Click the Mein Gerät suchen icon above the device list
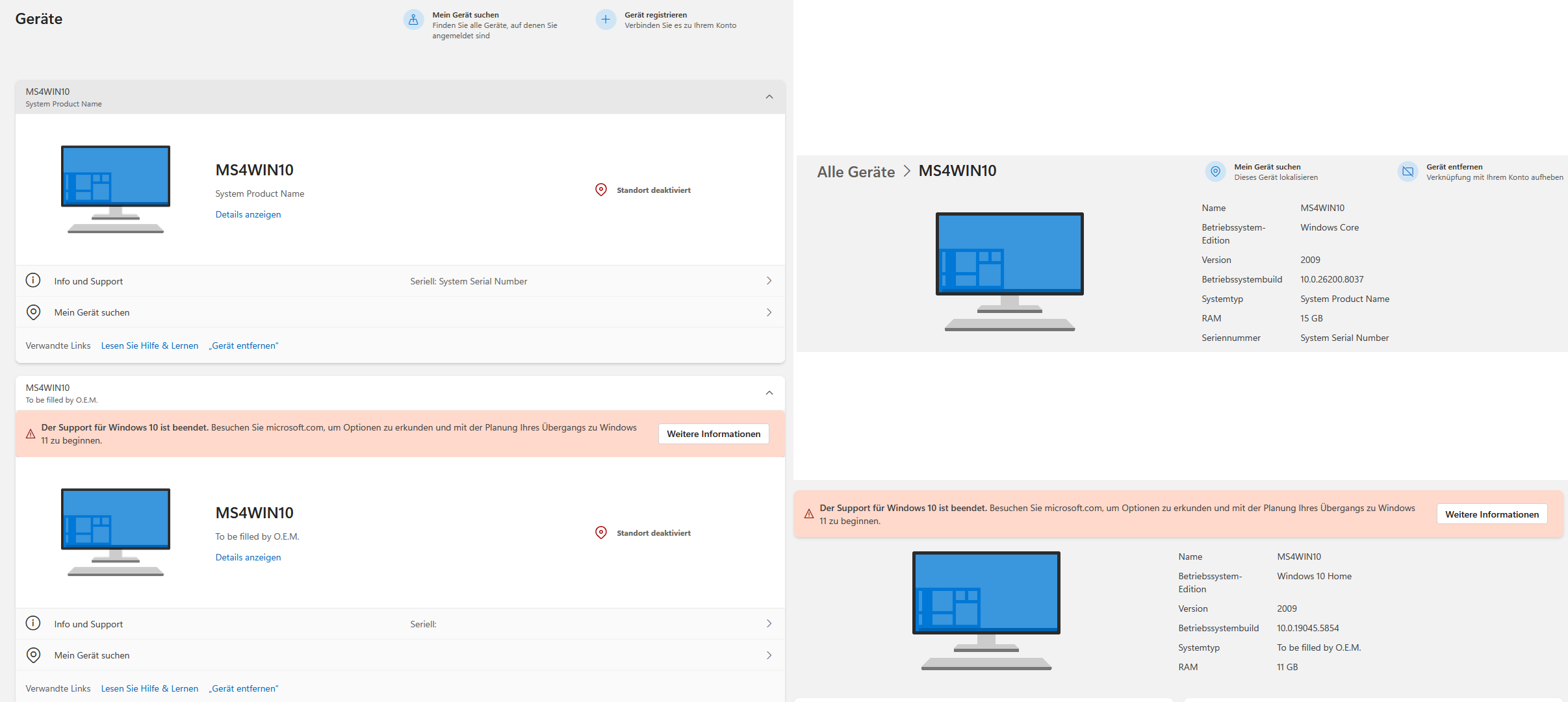Viewport: 1568px width, 702px height. click(x=413, y=19)
